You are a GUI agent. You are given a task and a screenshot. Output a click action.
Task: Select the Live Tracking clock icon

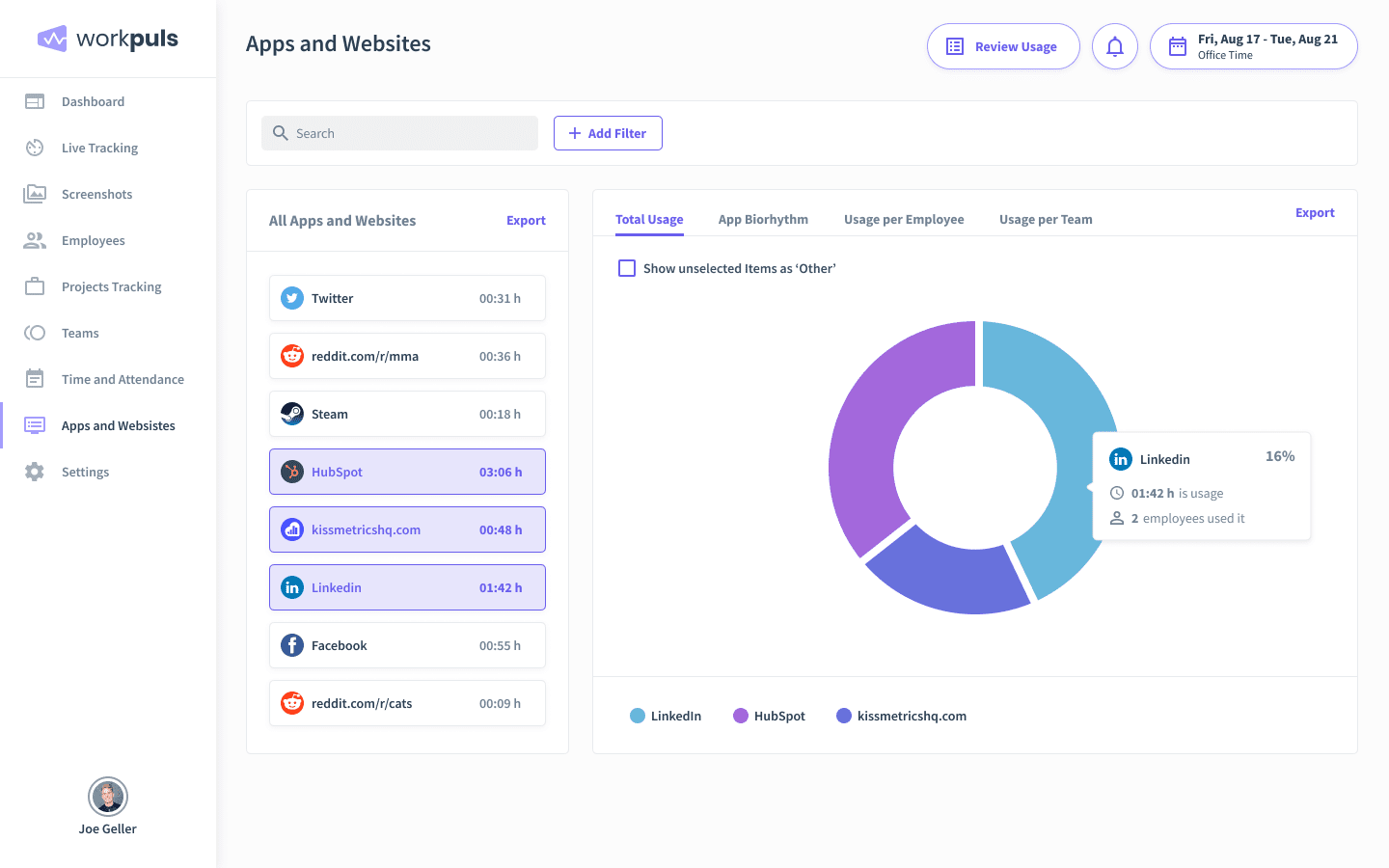(35, 148)
